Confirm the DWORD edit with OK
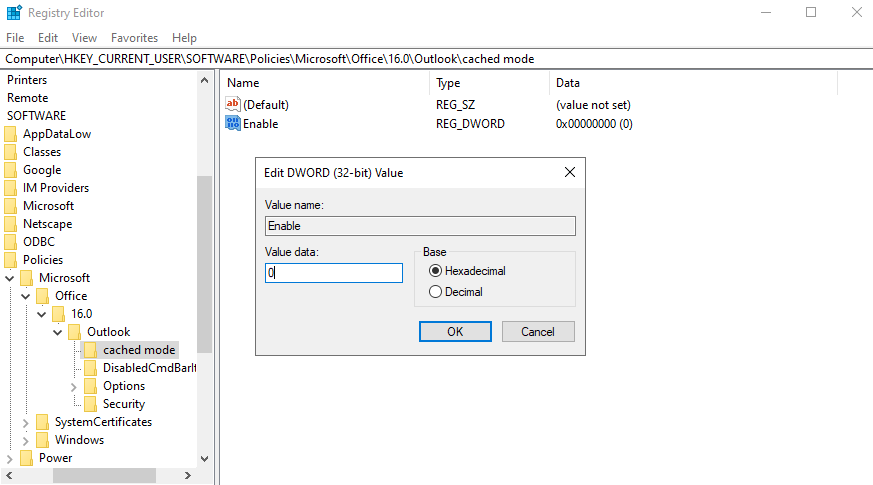Screen dimensions: 873x485 coord(455,331)
